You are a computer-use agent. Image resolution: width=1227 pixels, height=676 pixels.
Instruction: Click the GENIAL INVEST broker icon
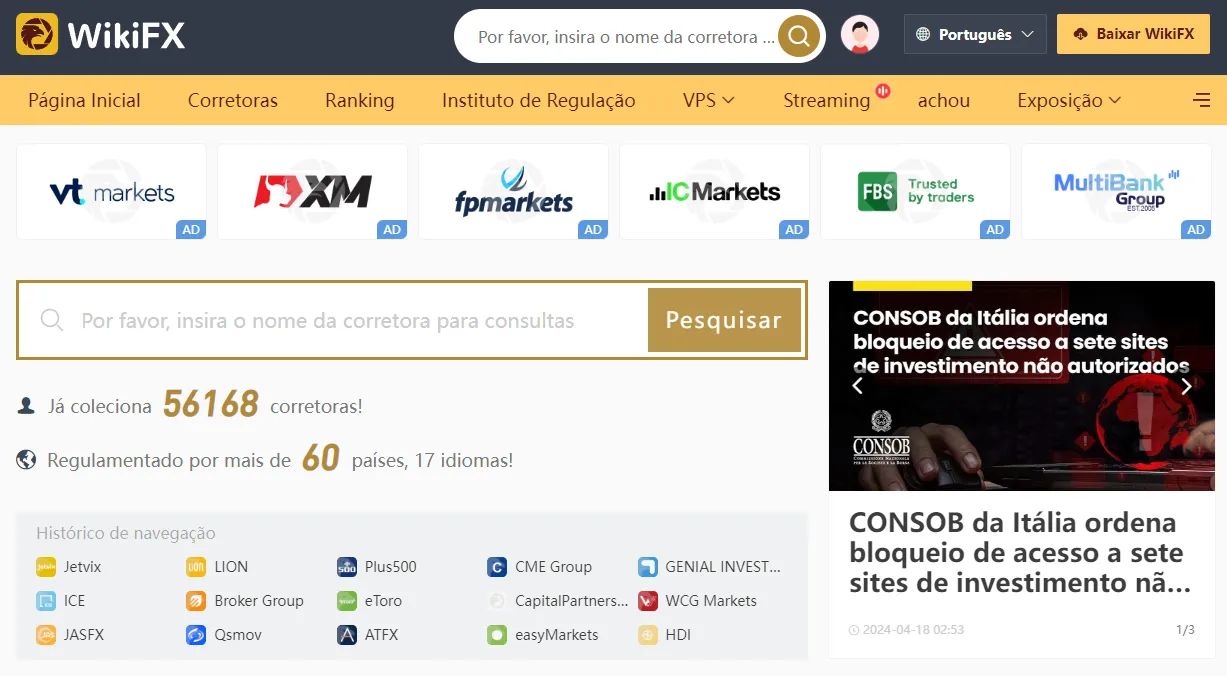[648, 567]
